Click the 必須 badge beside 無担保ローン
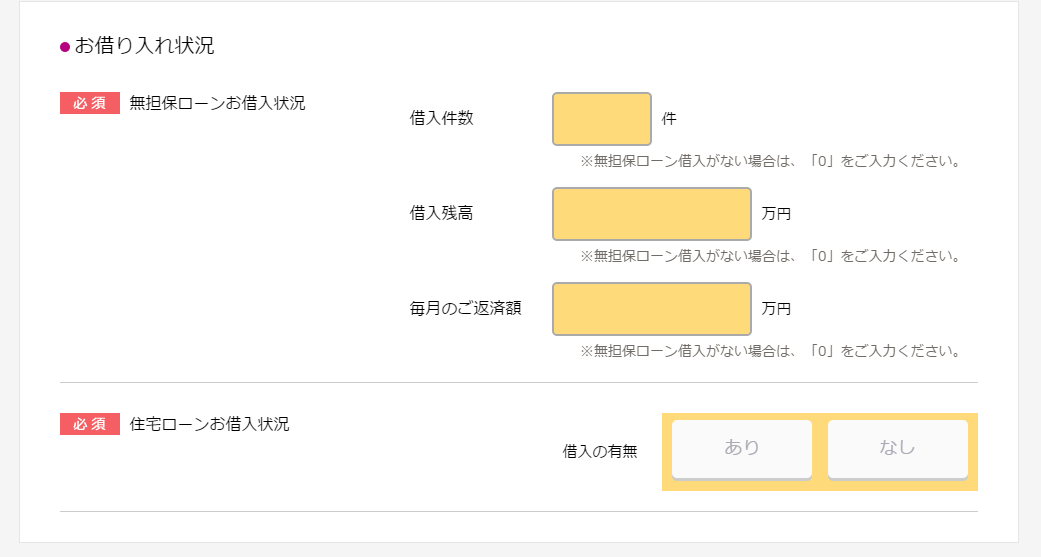The image size is (1041, 557). [90, 103]
